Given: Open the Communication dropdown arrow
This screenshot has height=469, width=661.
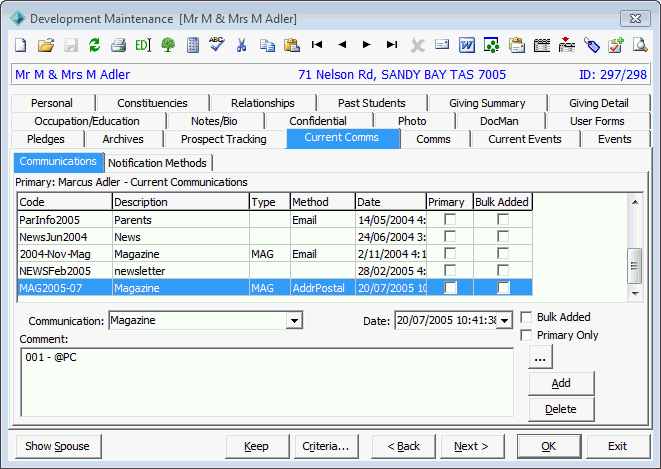Looking at the screenshot, I should point(294,321).
